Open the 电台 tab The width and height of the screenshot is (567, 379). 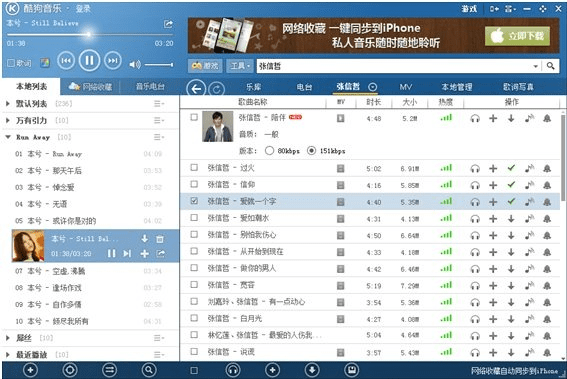304,87
